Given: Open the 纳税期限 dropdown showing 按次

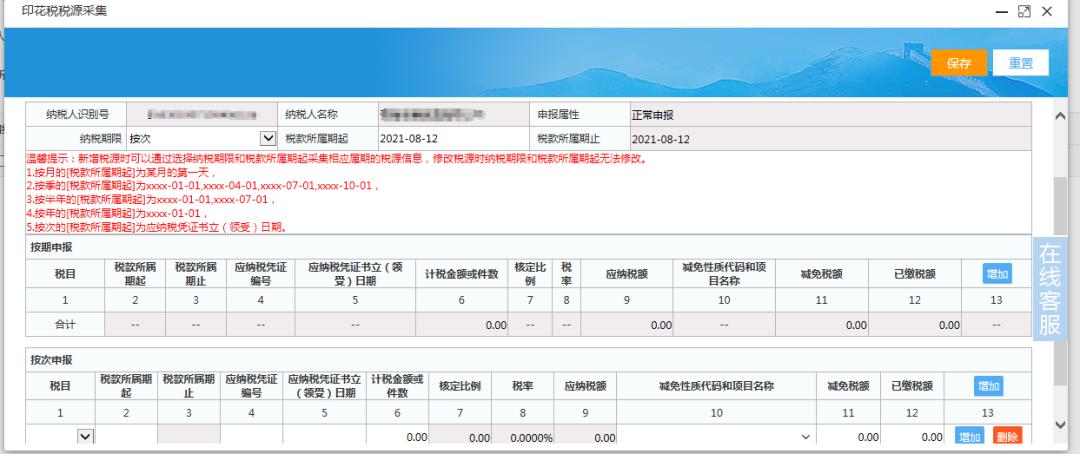Looking at the screenshot, I should (202, 138).
